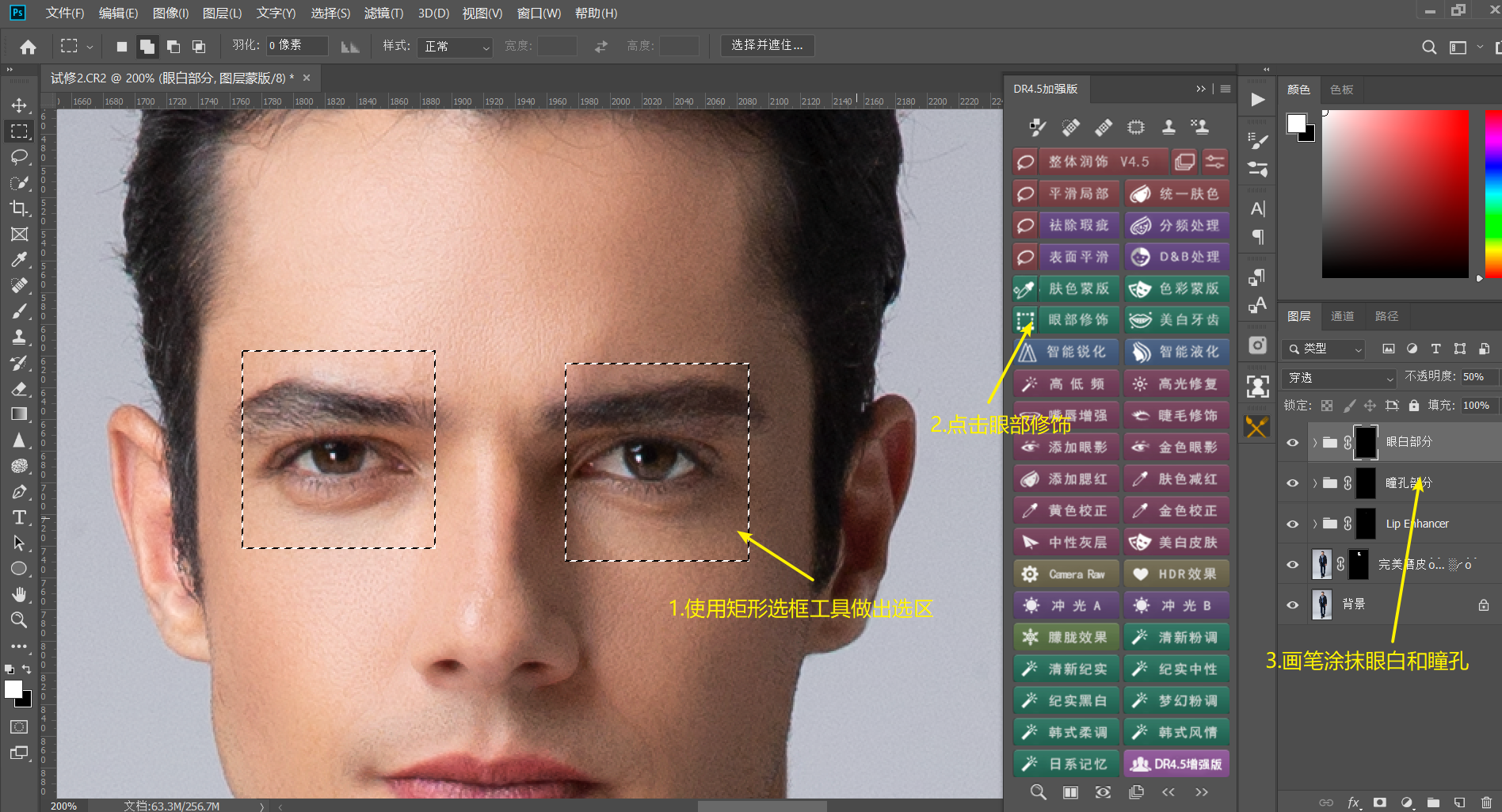This screenshot has width=1502, height=812.
Task: Open the layer fx styles icon
Action: tap(1354, 802)
